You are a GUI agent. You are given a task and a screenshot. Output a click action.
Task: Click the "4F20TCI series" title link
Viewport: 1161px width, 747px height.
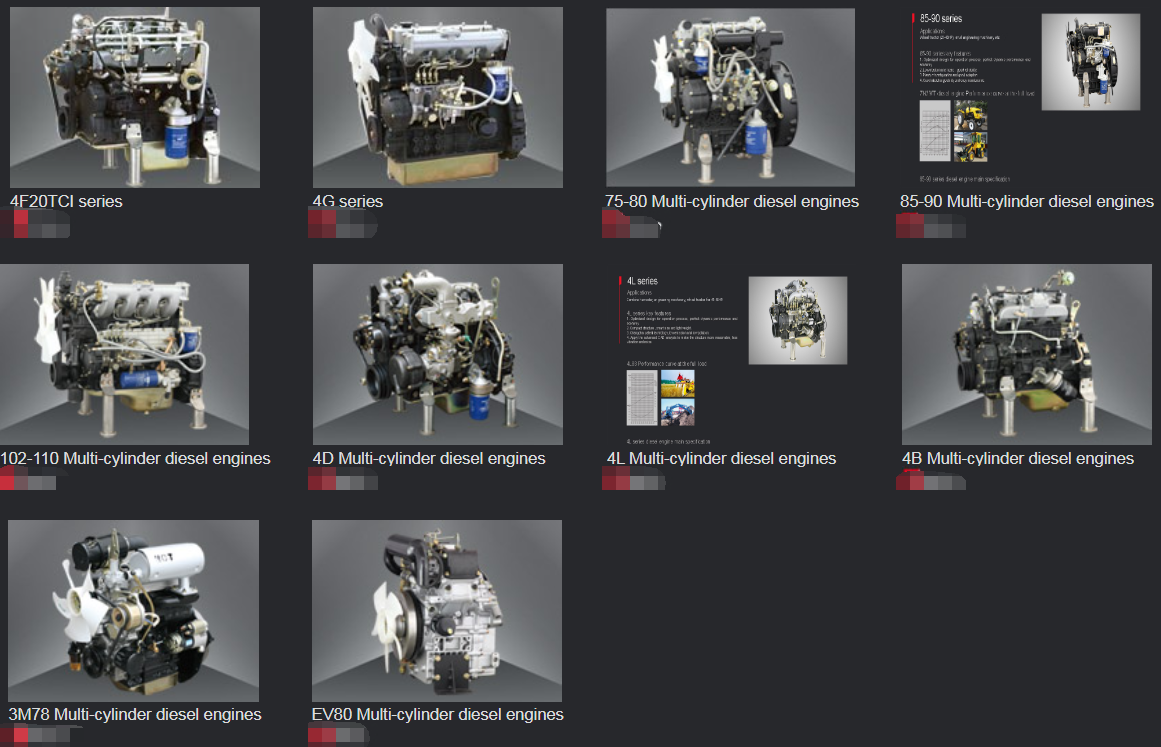[66, 202]
